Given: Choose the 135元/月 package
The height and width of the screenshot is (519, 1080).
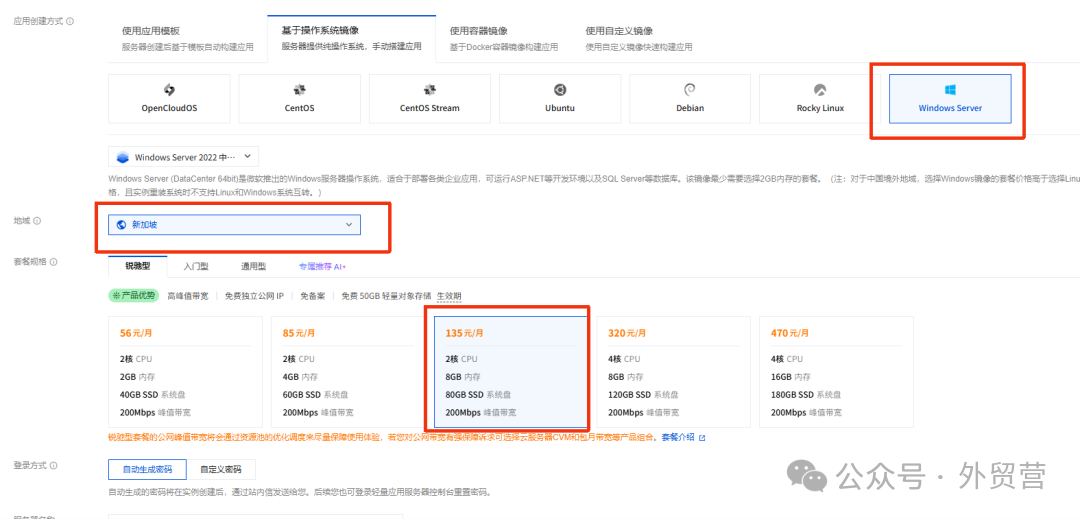Looking at the screenshot, I should tap(511, 372).
